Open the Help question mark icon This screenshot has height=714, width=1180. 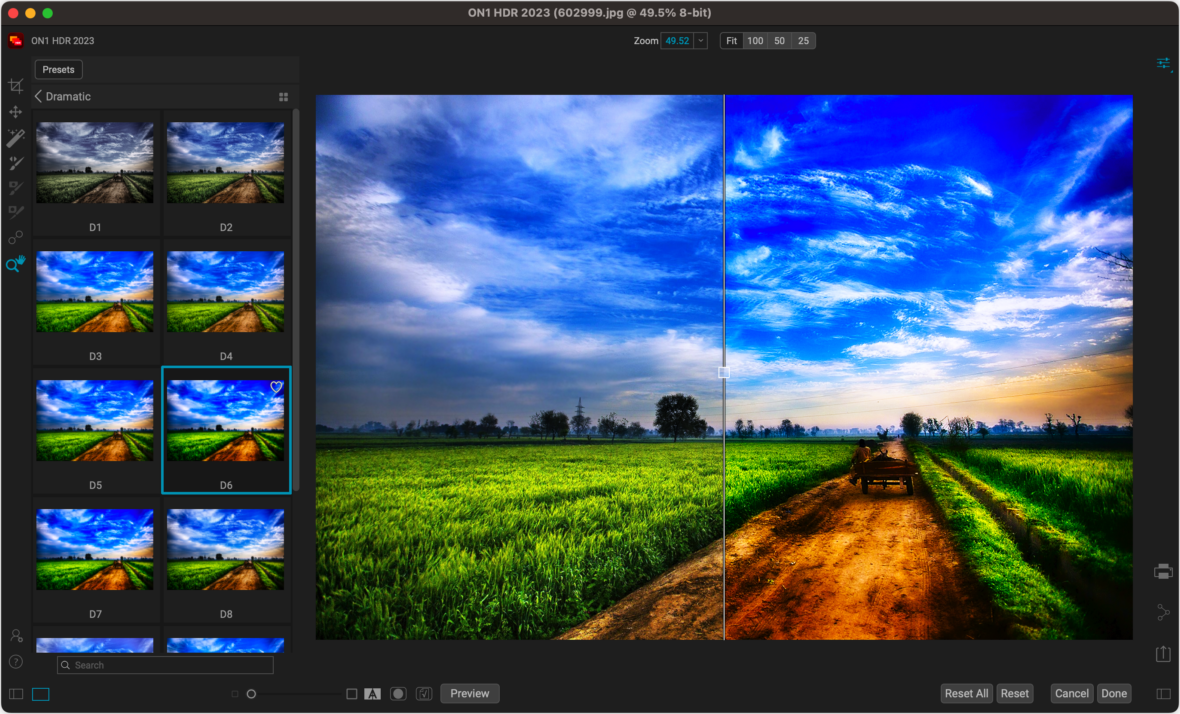click(16, 662)
